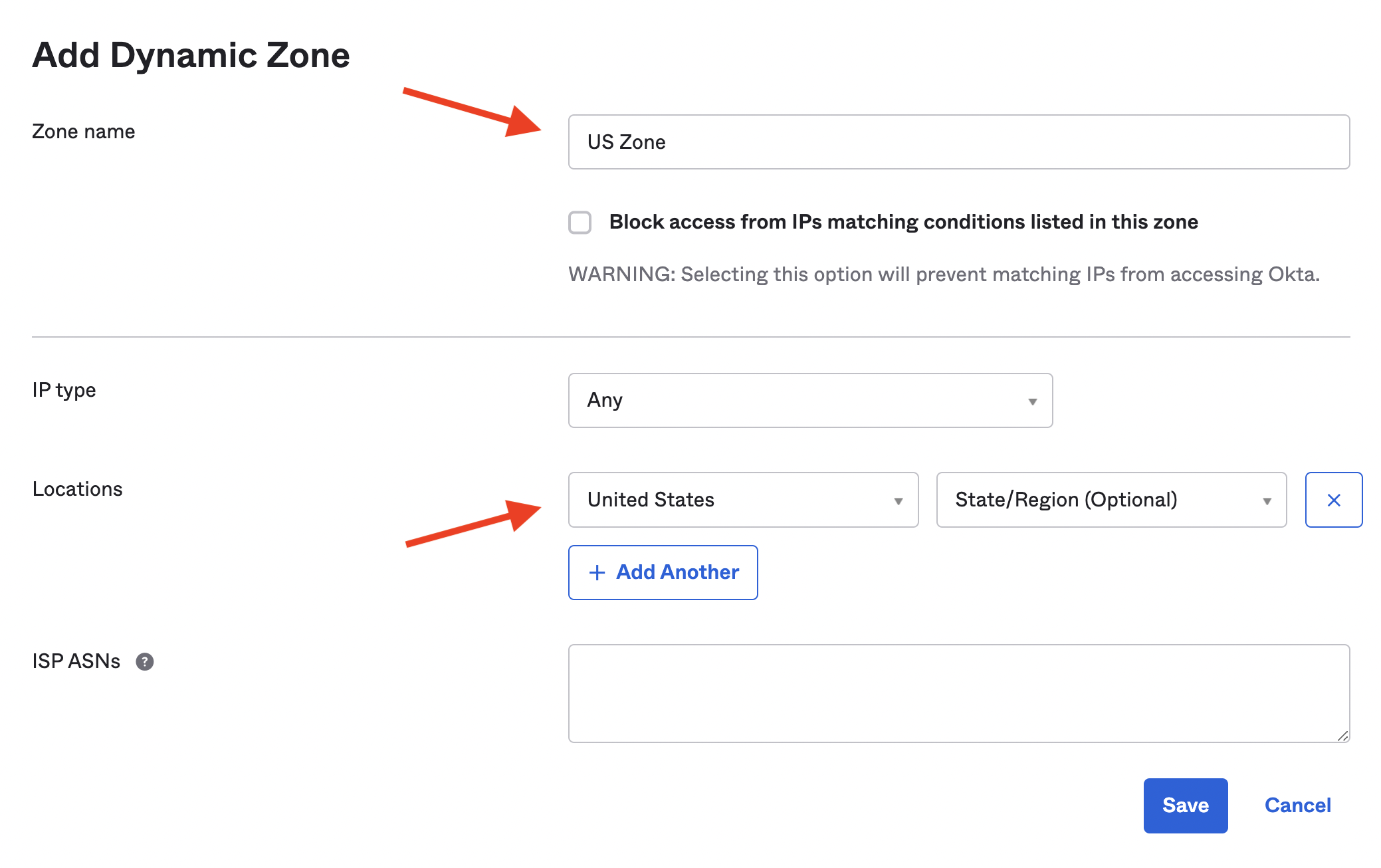Click the Zone name text field

click(x=958, y=142)
